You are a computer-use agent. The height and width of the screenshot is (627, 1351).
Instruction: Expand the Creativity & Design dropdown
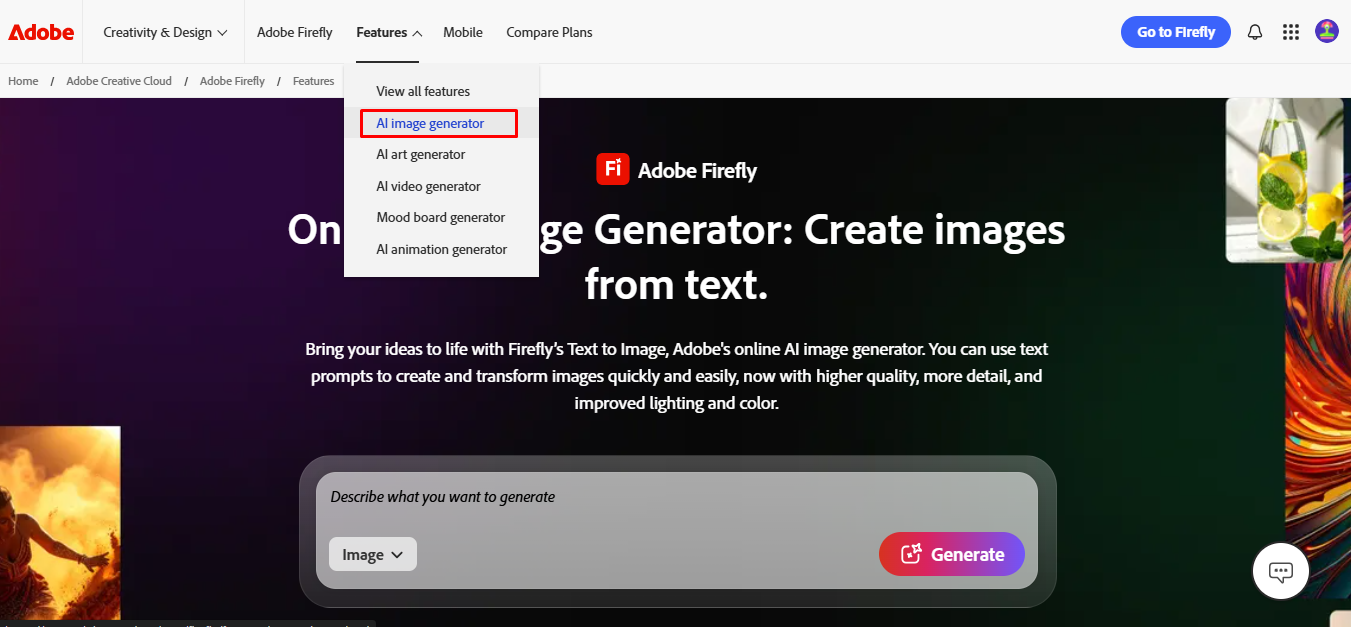coord(163,31)
